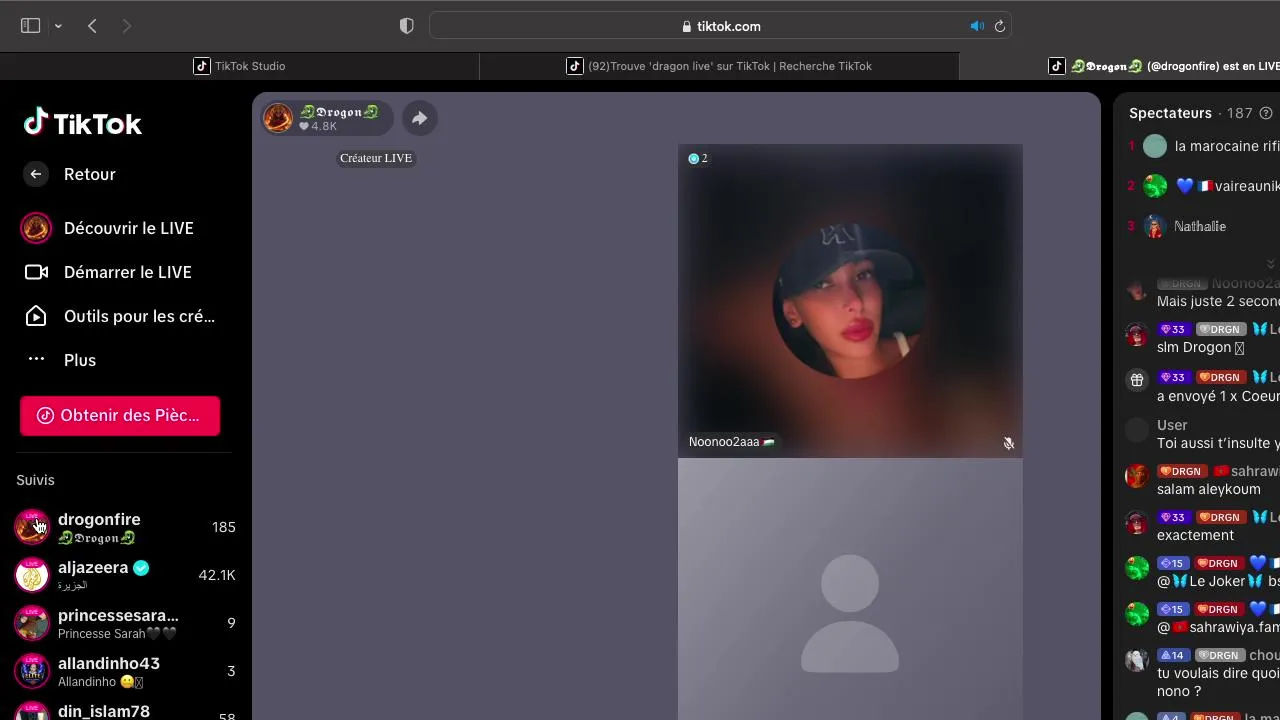Click drogonfire viewer count 185

[224, 527]
